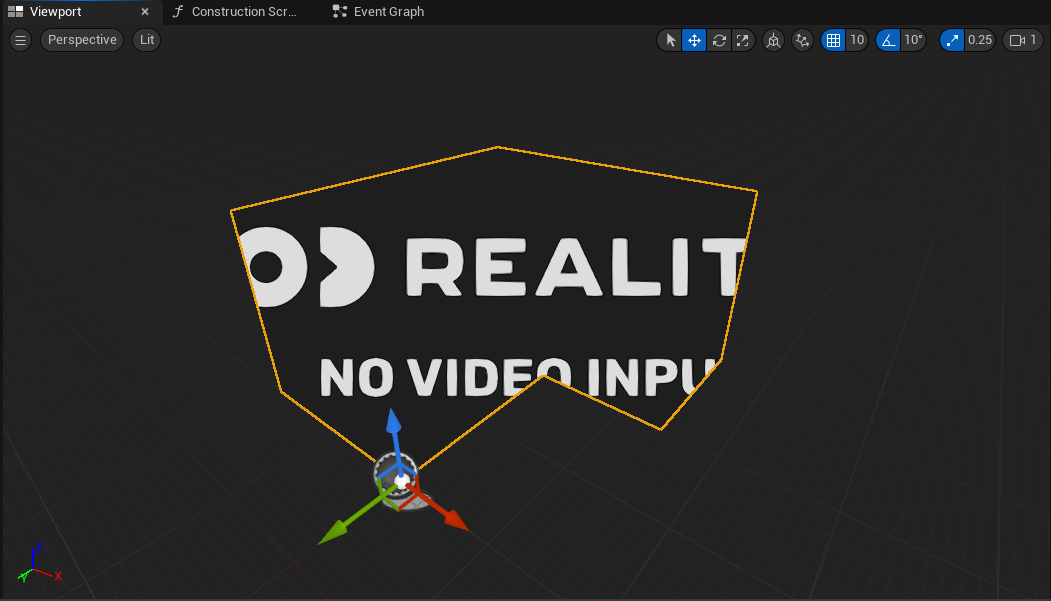Open the Perspective view type menu
Screen dimensions: 1051x601
[82, 40]
